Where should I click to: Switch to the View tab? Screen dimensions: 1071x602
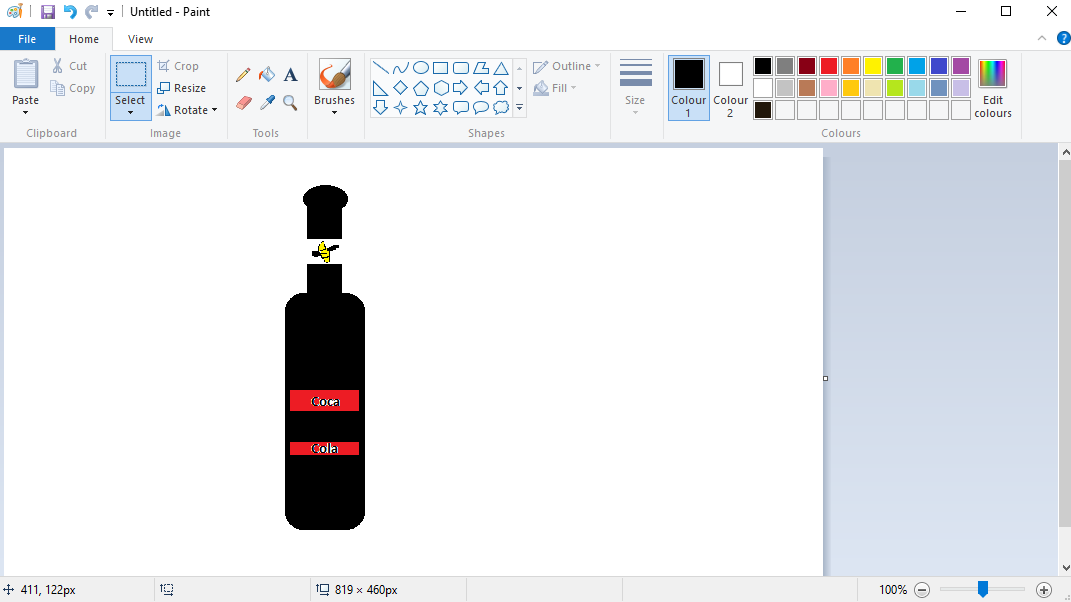pos(141,39)
